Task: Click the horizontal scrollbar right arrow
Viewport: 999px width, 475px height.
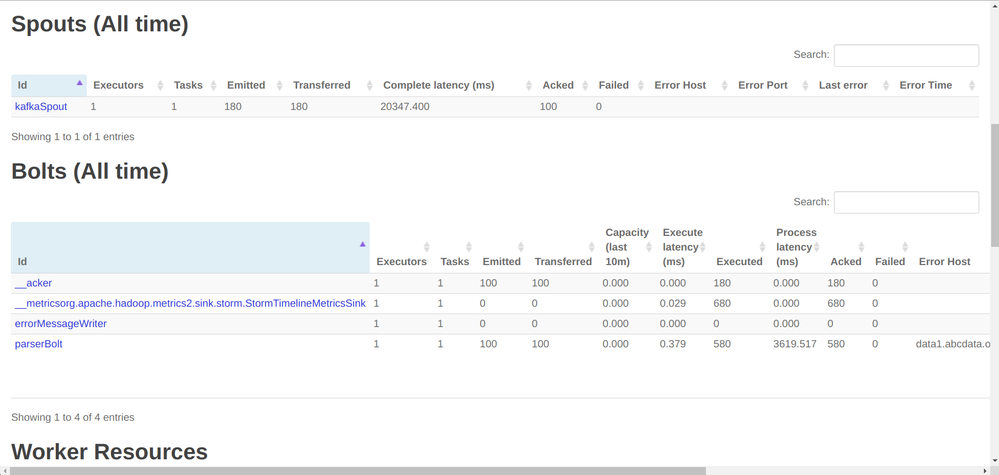Action: point(986,471)
